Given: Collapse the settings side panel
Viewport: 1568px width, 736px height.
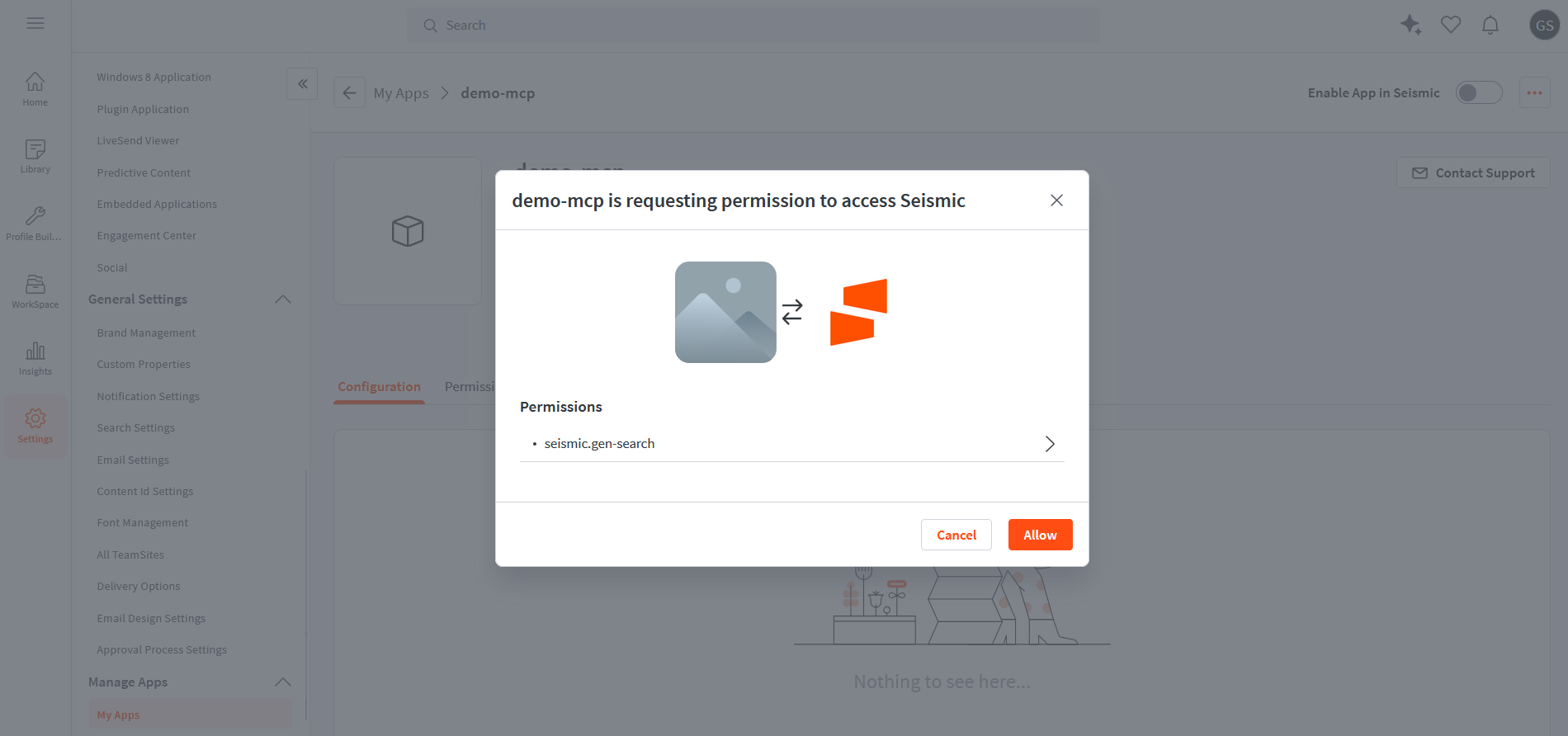Looking at the screenshot, I should click(302, 83).
